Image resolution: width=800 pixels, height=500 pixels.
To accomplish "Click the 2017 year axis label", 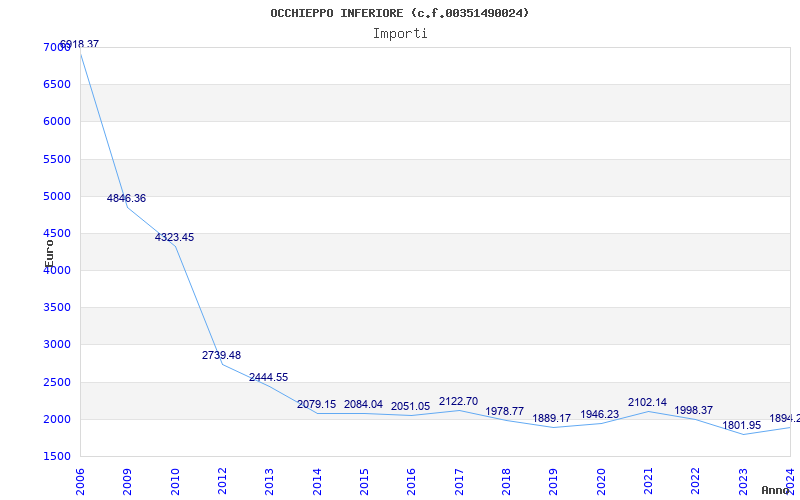I will click(x=459, y=482).
